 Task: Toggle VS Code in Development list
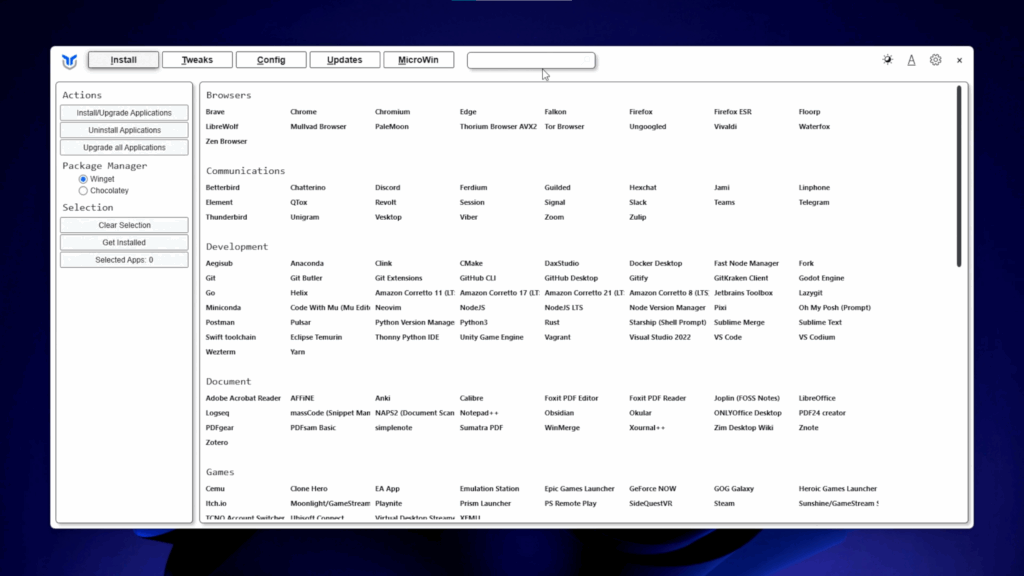coord(727,337)
